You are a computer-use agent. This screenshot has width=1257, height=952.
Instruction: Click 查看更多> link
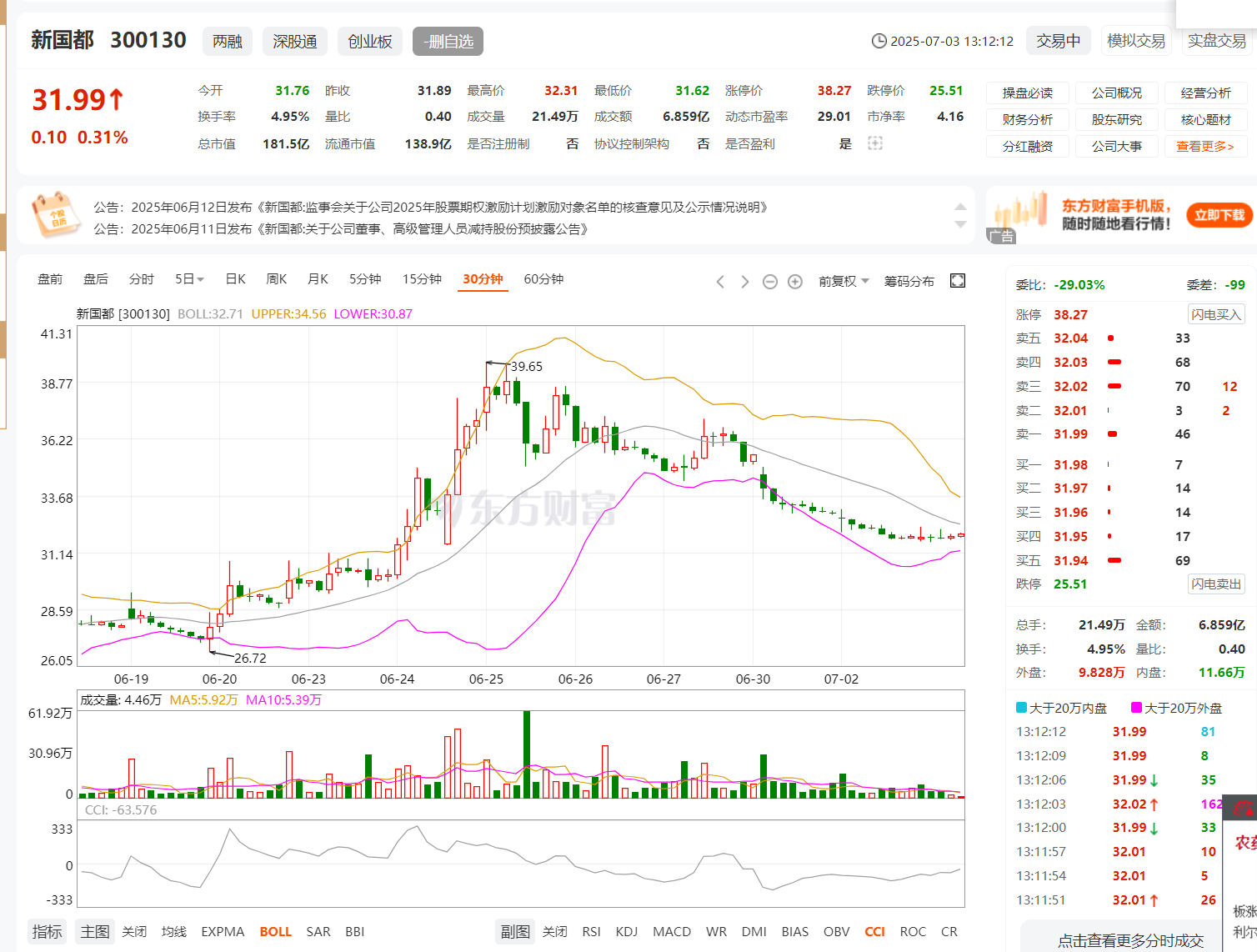tap(1205, 147)
